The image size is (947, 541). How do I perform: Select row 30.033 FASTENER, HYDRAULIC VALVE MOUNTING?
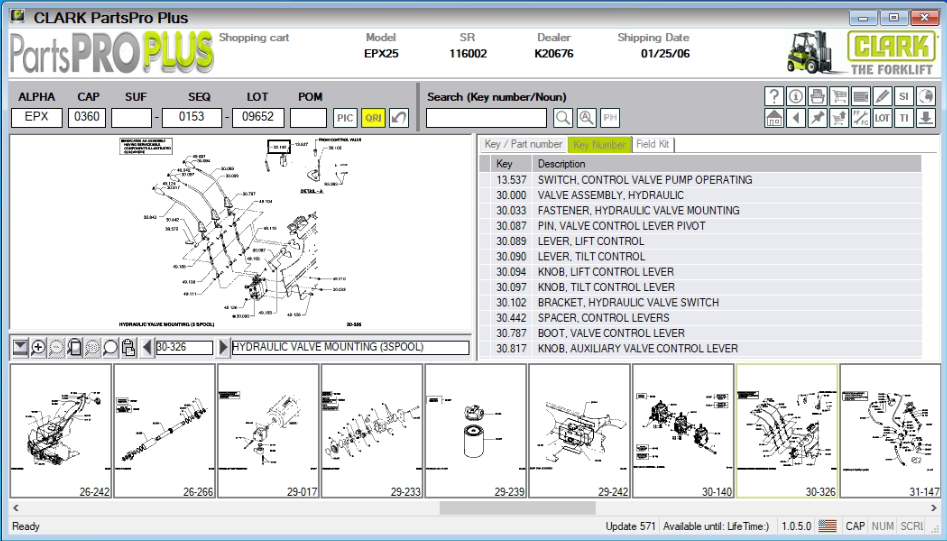pyautogui.click(x=701, y=210)
